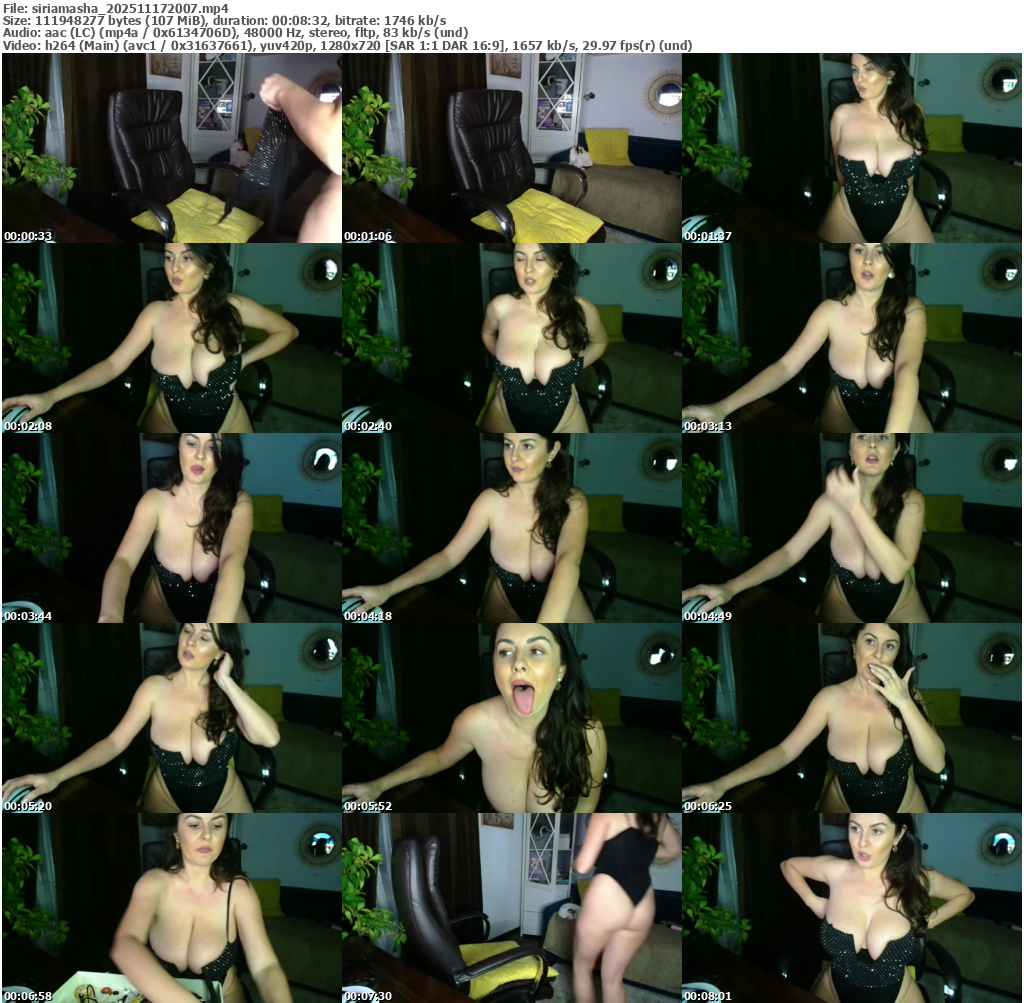Select the thumbnail frame stamped 00:02:40
Screen dimensions: 1024x1003
512,338
